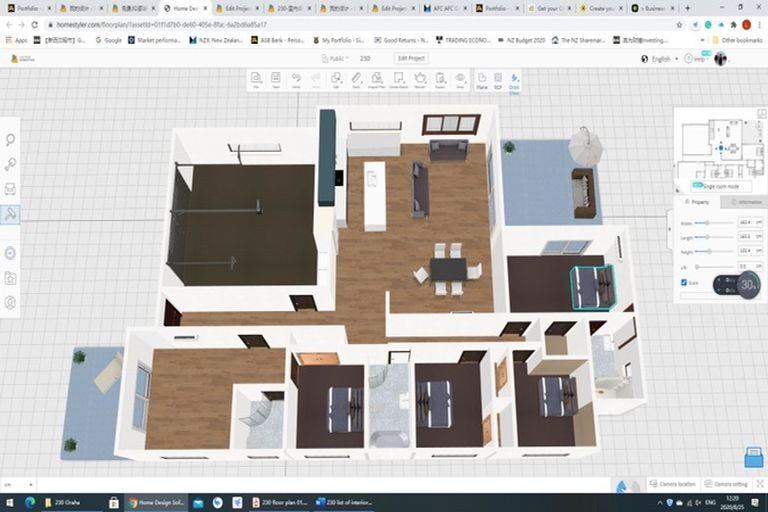Open the search tool in left sidebar
768x512 pixels.
11,141
